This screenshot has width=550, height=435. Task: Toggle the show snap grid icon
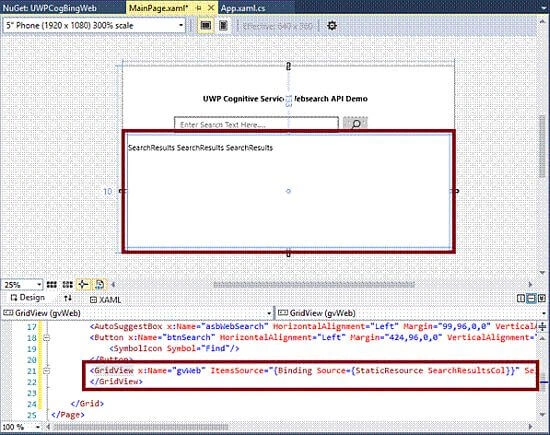coord(52,285)
